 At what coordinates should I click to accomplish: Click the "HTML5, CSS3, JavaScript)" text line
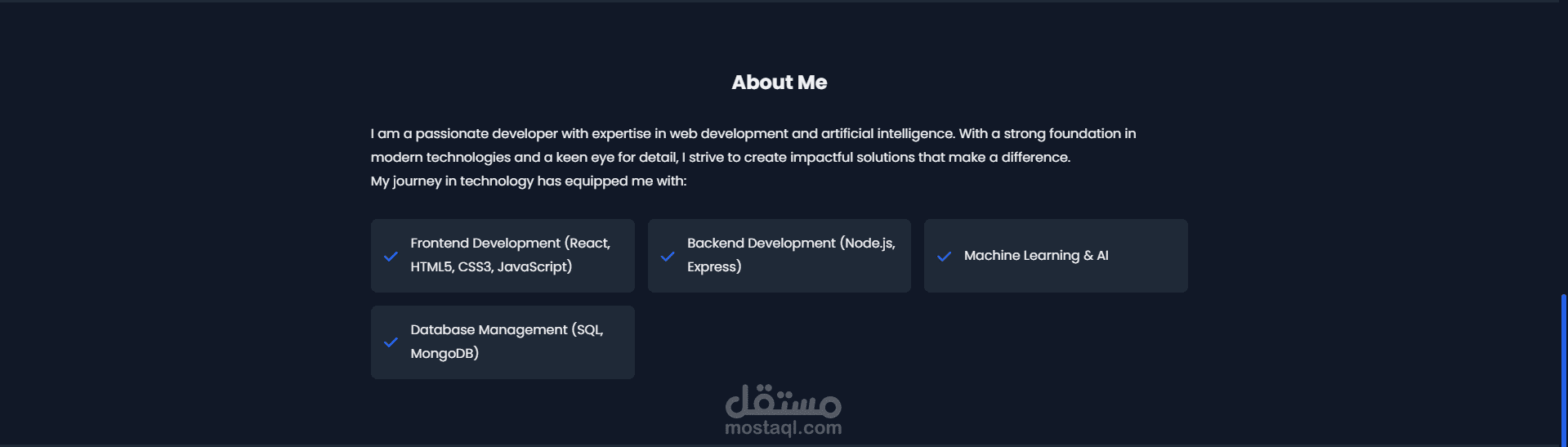click(491, 267)
